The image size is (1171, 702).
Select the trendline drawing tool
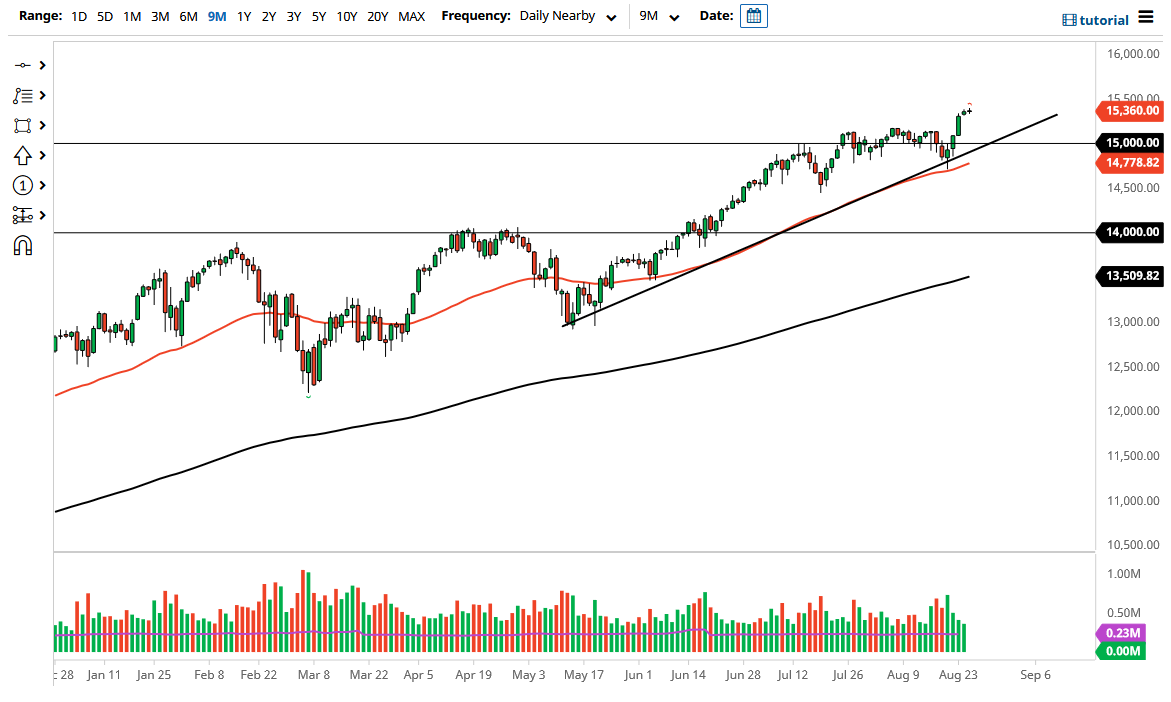(22, 64)
